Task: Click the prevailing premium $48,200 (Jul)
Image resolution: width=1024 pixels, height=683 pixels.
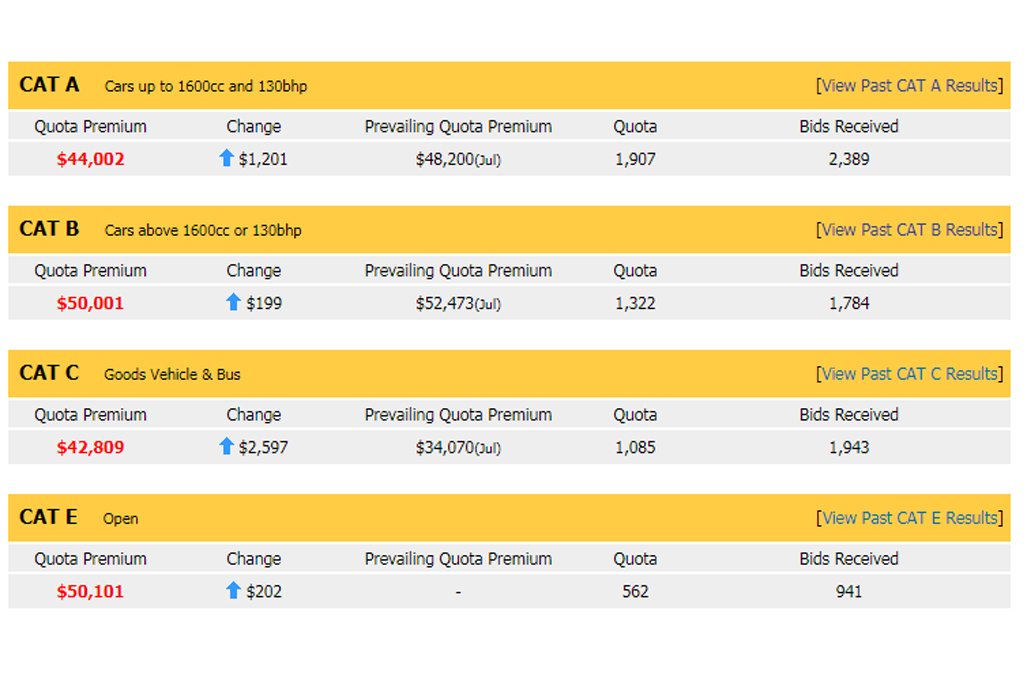Action: pos(458,159)
